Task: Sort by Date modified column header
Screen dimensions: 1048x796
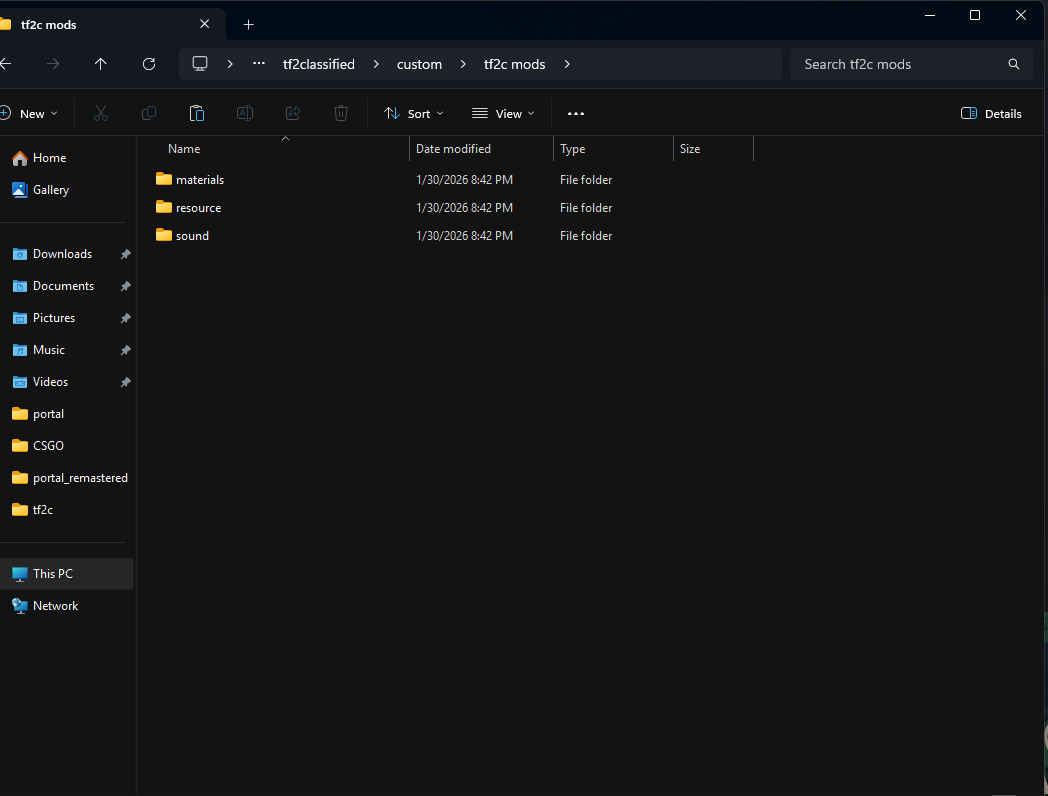Action: coord(453,149)
